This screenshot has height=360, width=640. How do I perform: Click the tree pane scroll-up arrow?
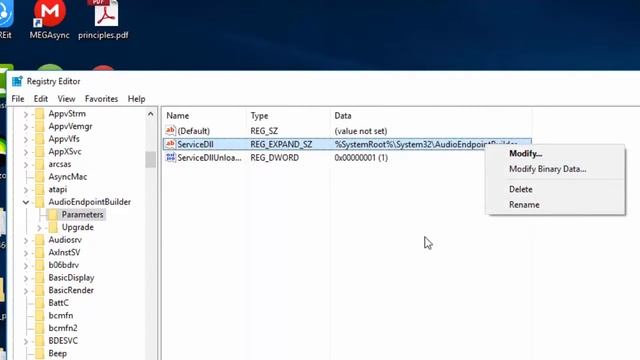(151, 114)
